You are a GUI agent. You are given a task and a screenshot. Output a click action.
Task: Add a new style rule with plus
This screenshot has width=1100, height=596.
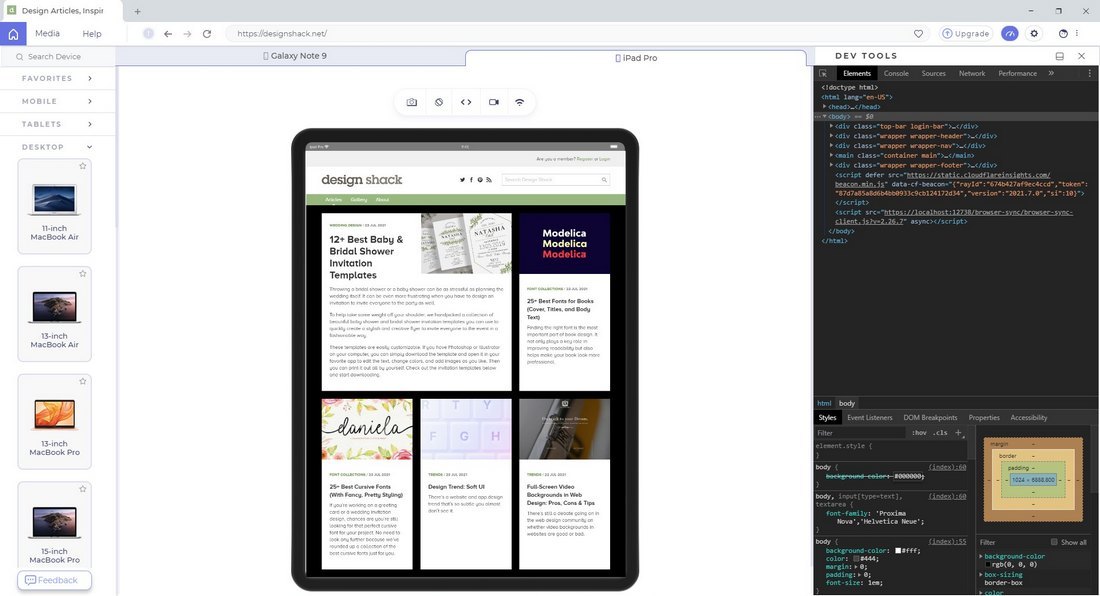[958, 433]
